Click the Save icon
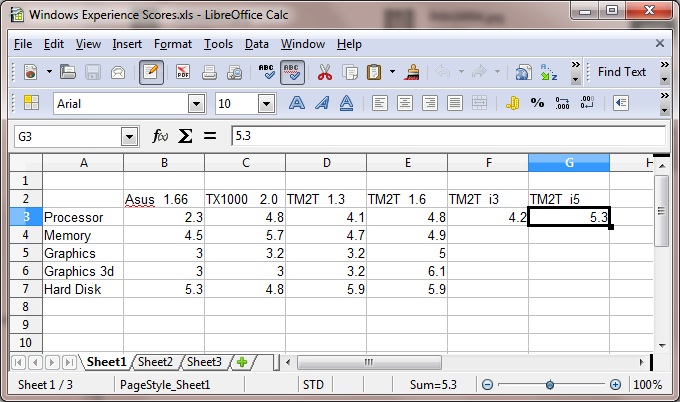Image resolution: width=680 pixels, height=402 pixels. click(92, 72)
